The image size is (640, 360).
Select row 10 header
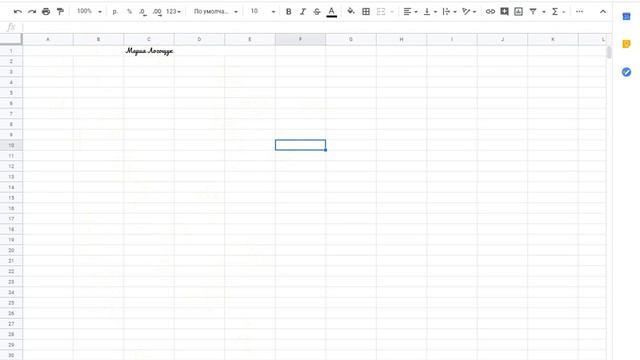pos(11,145)
